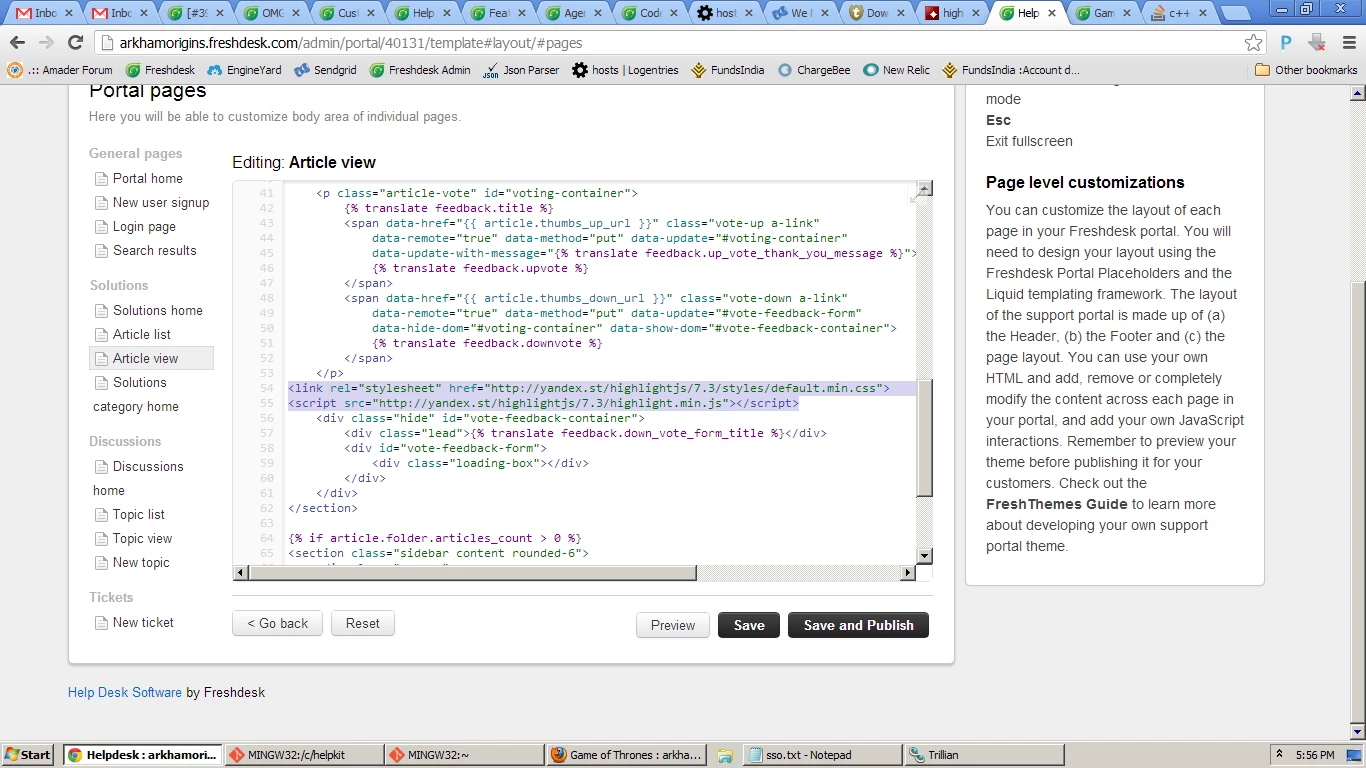Open Login page template
This screenshot has width=1366, height=768.
pyautogui.click(x=144, y=226)
